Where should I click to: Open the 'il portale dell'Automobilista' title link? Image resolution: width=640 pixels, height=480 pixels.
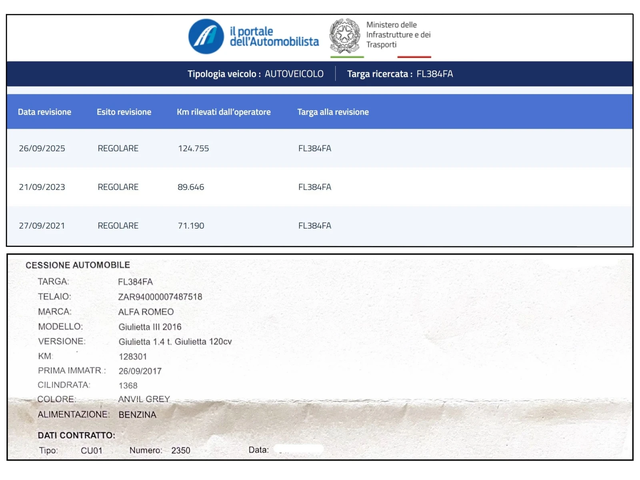pos(274,36)
